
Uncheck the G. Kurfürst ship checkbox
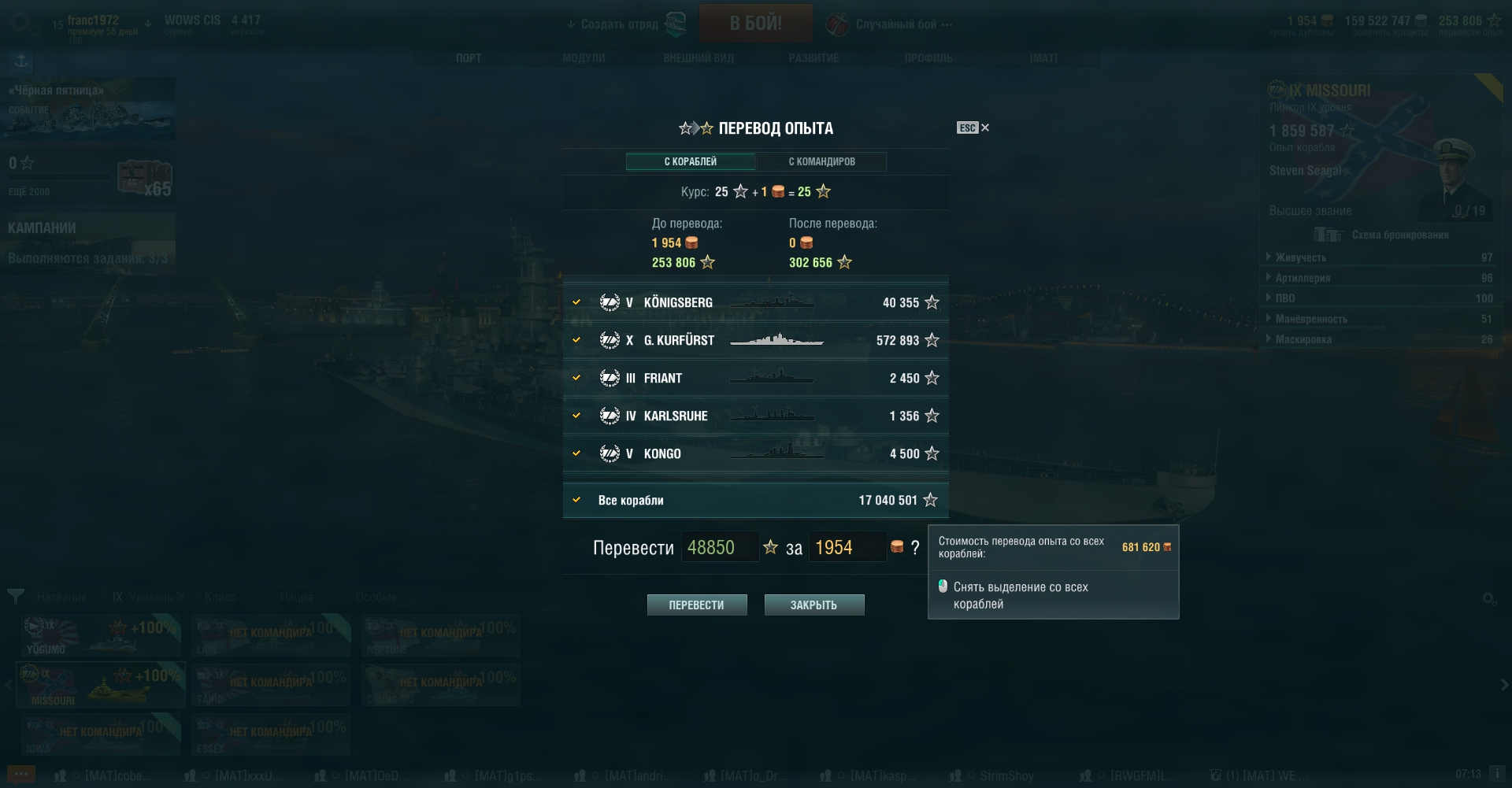[576, 340]
